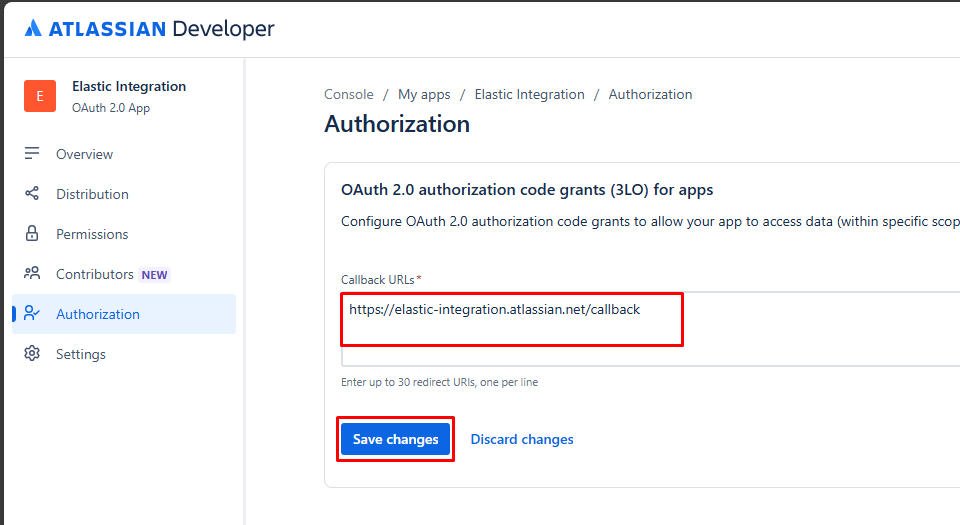Click the Authorization page heading
This screenshot has height=525, width=960.
pos(397,125)
